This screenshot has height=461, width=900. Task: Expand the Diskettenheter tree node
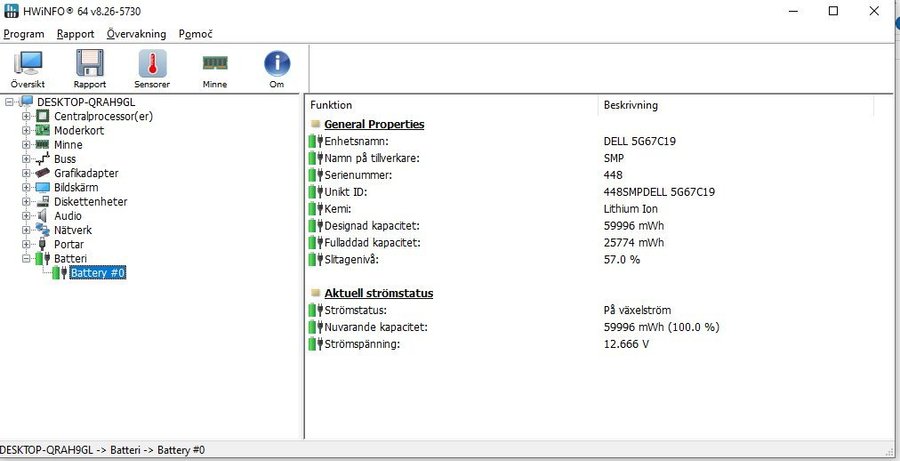[26, 202]
